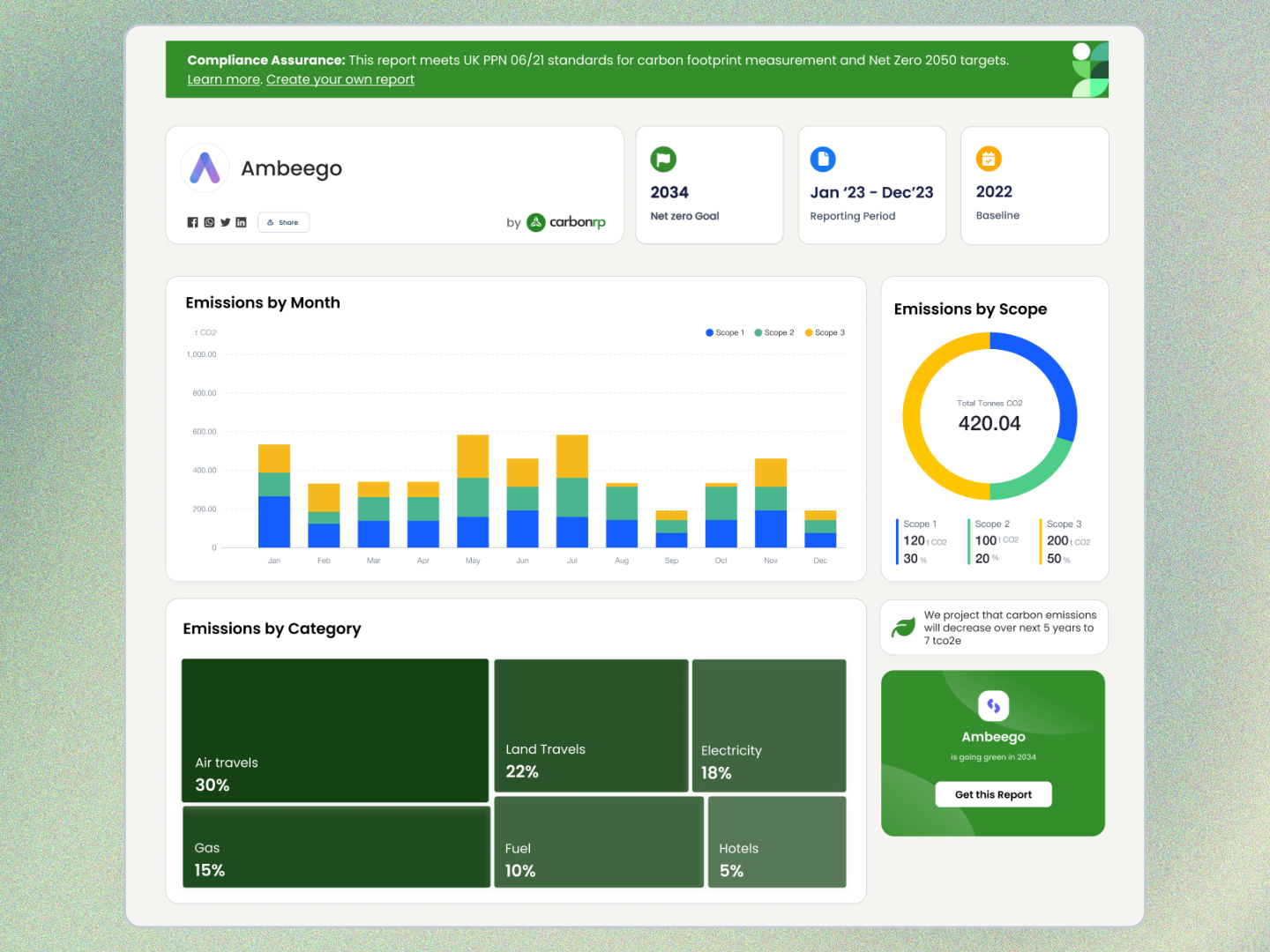Click the Jan '23 - Dec'23 Reporting Period card

pos(872,185)
